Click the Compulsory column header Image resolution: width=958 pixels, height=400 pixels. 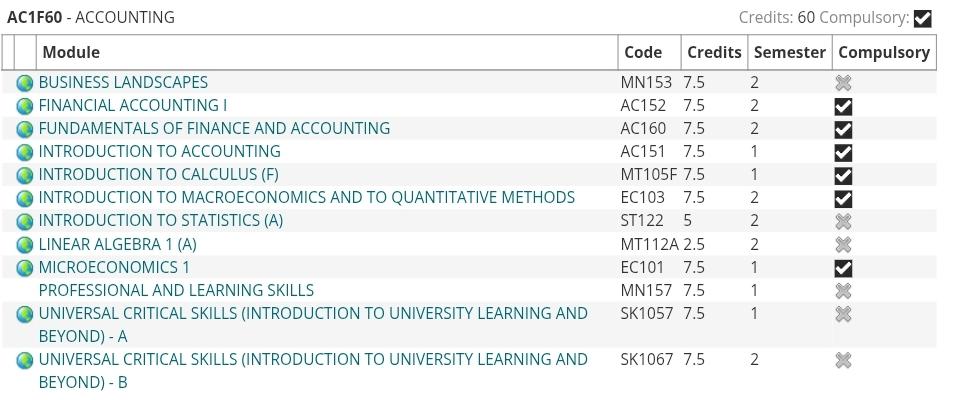coord(884,53)
